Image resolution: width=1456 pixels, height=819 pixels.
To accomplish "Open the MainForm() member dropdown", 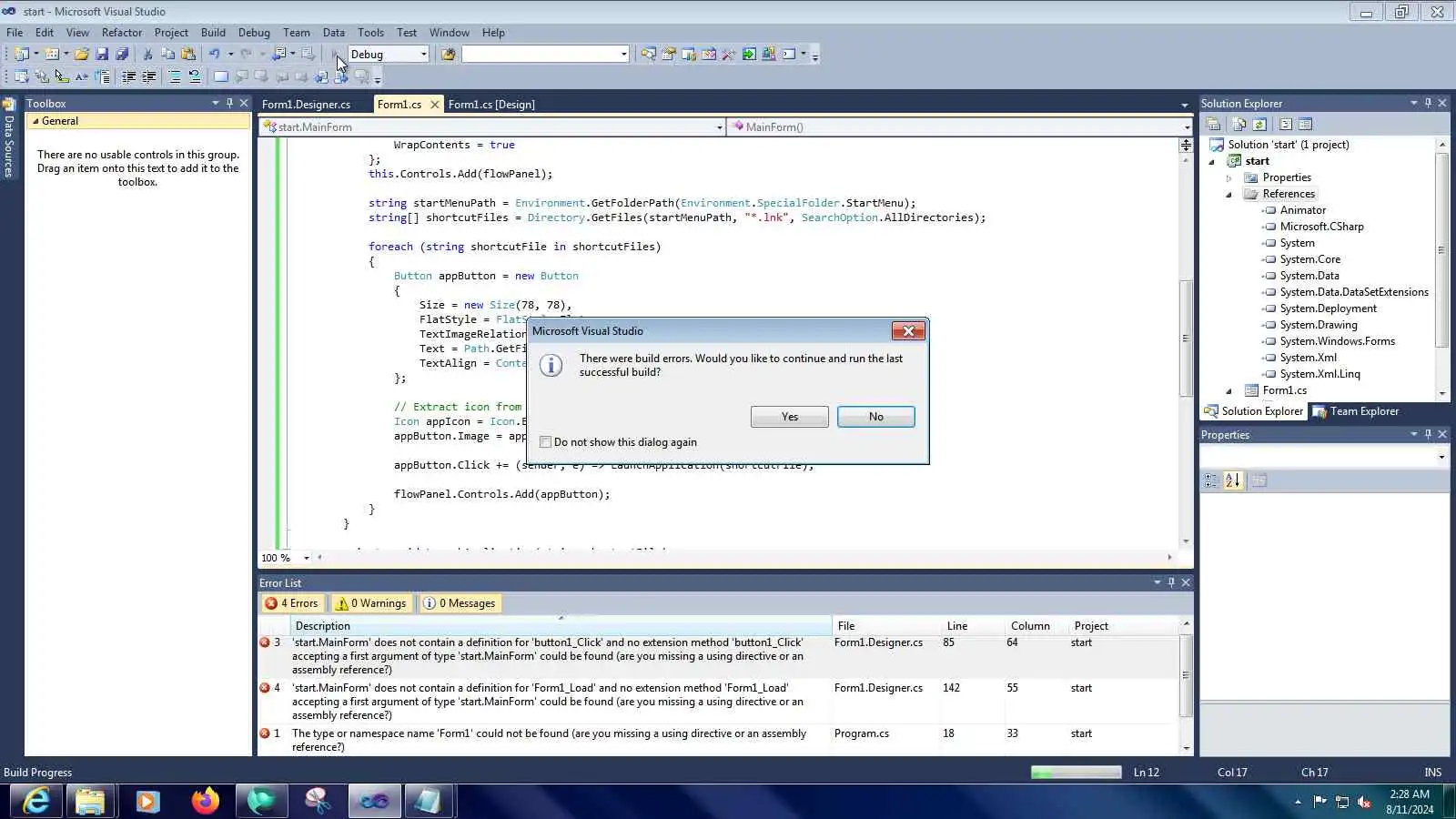I will click(x=1187, y=127).
